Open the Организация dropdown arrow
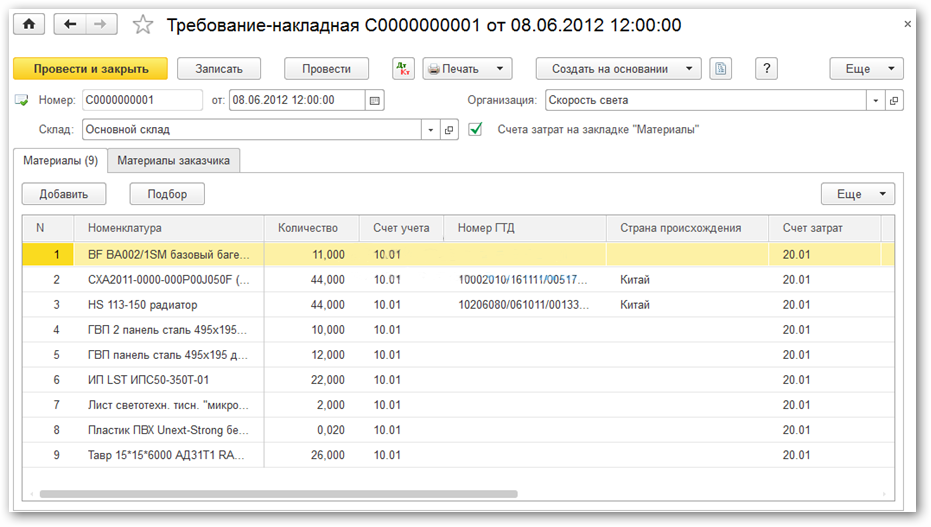Image resolution: width=931 pixels, height=527 pixels. pyautogui.click(x=876, y=100)
